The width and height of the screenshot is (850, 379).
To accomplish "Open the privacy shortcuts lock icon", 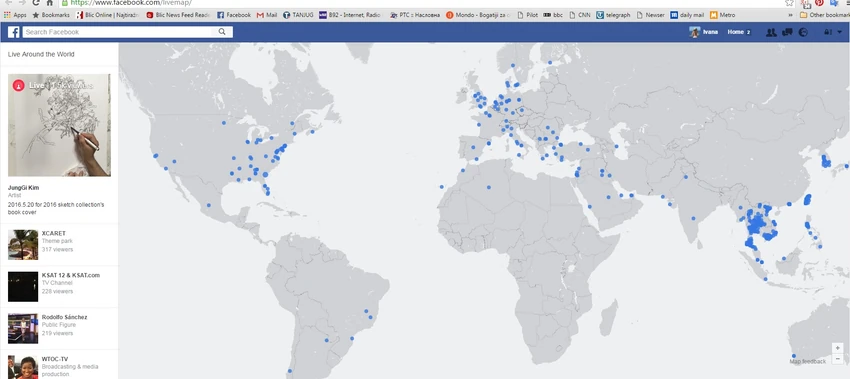I will click(828, 32).
